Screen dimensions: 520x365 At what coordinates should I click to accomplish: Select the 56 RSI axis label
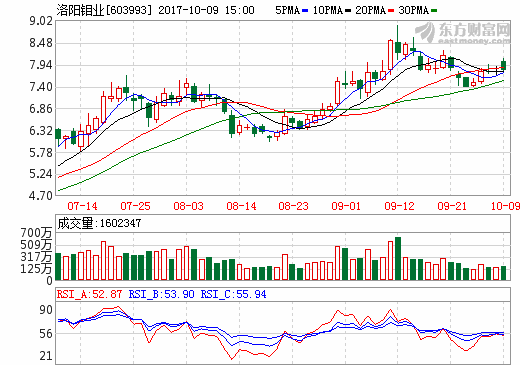46,334
